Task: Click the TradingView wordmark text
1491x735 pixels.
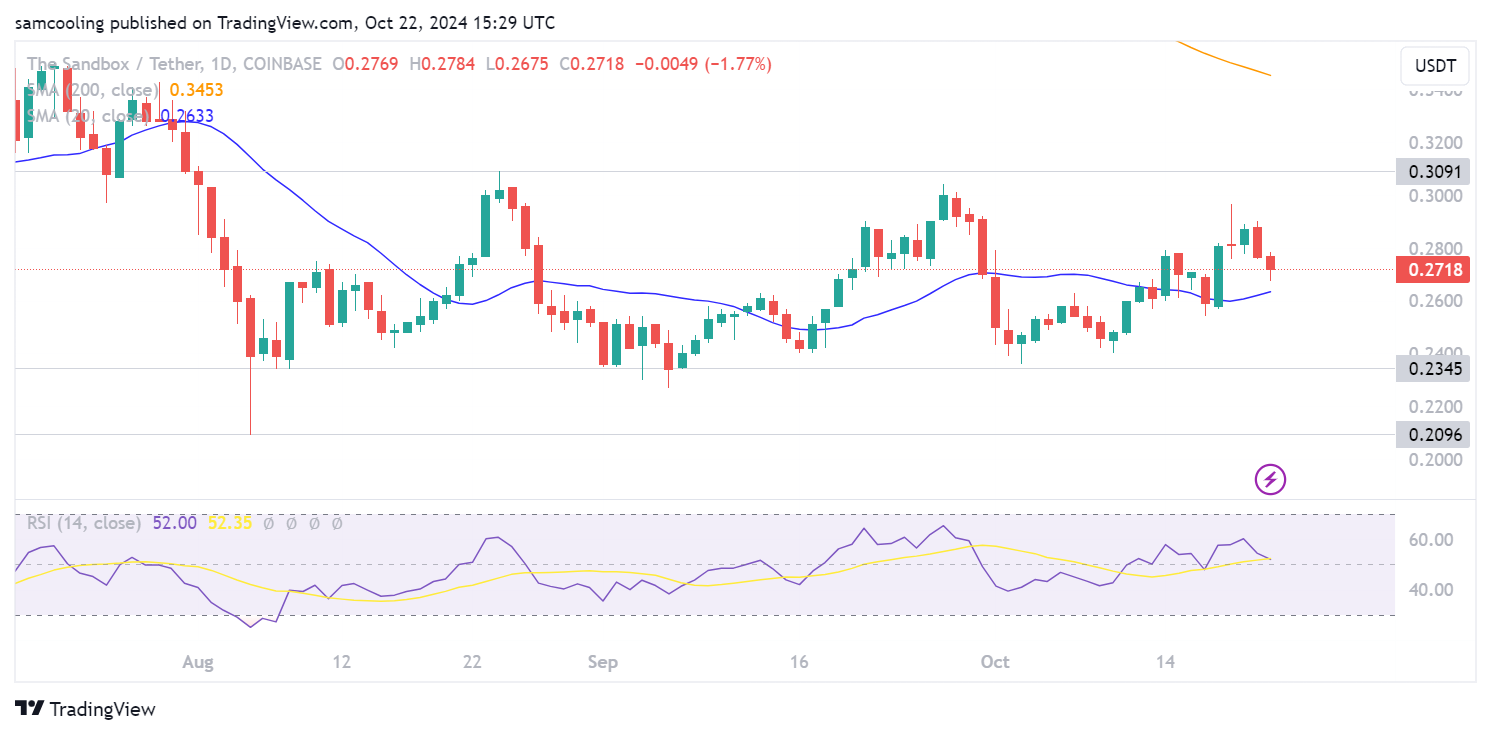Action: tap(103, 709)
